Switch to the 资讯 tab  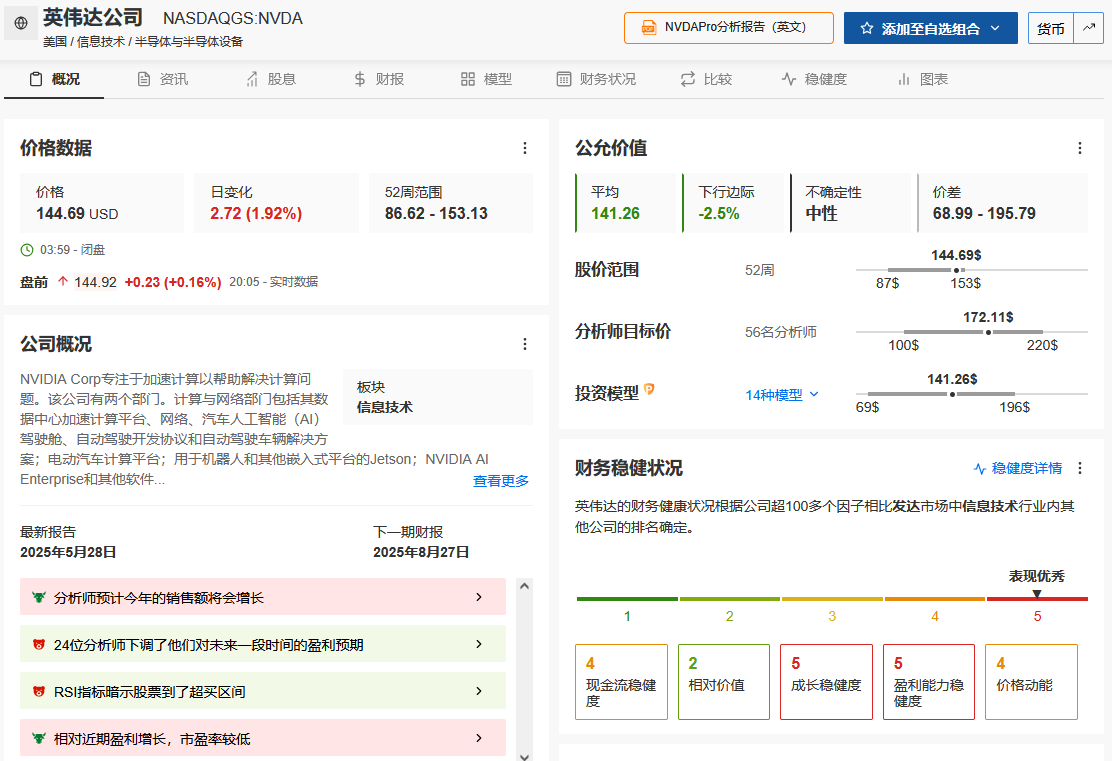coord(162,79)
